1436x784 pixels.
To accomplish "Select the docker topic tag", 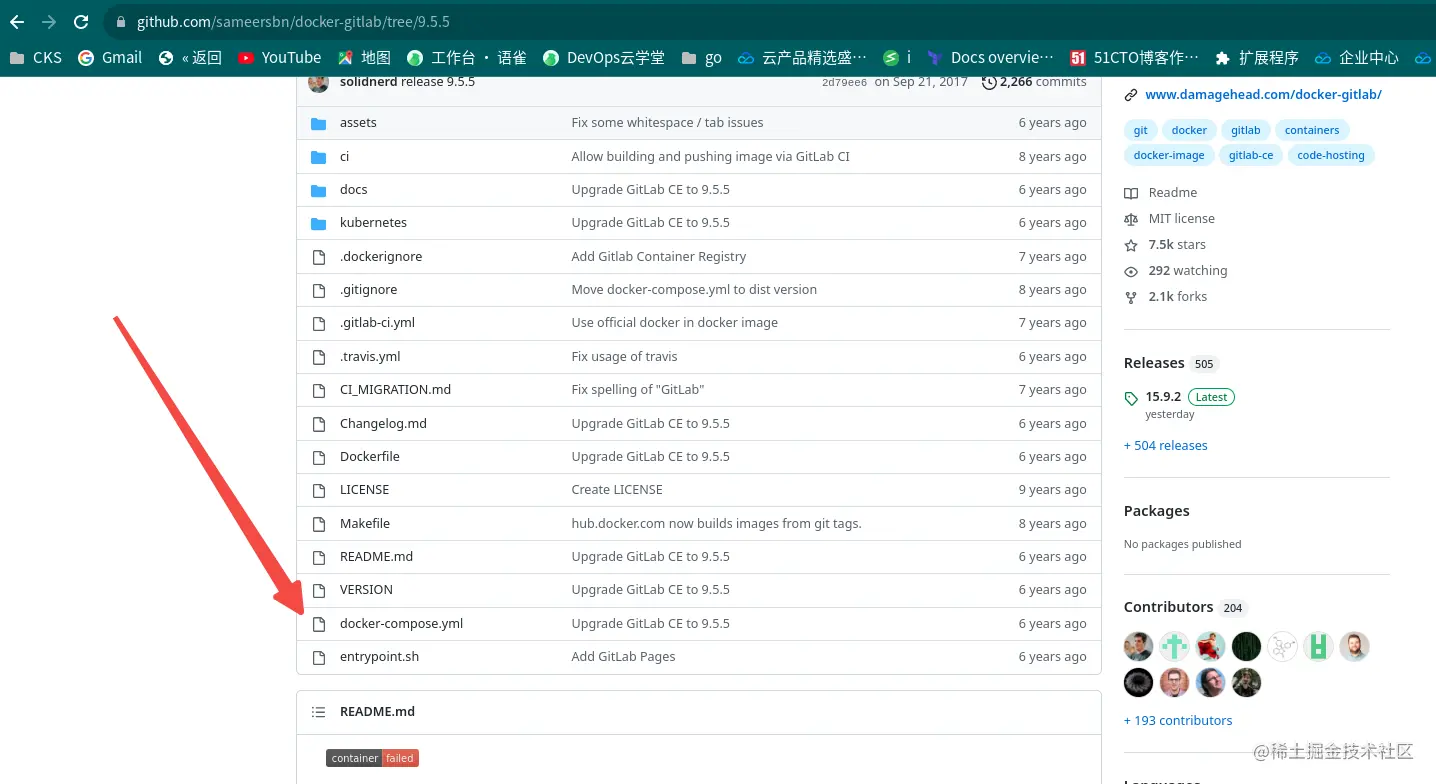I will point(1189,130).
